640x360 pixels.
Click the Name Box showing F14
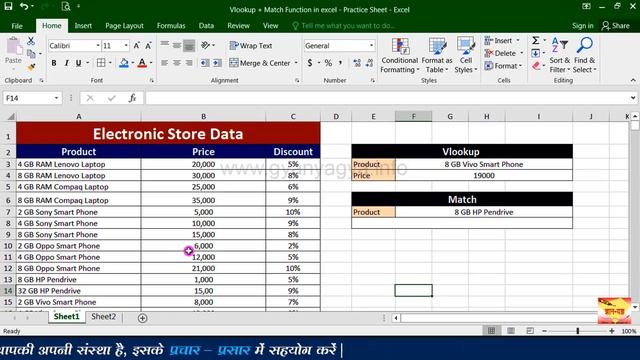(32, 98)
